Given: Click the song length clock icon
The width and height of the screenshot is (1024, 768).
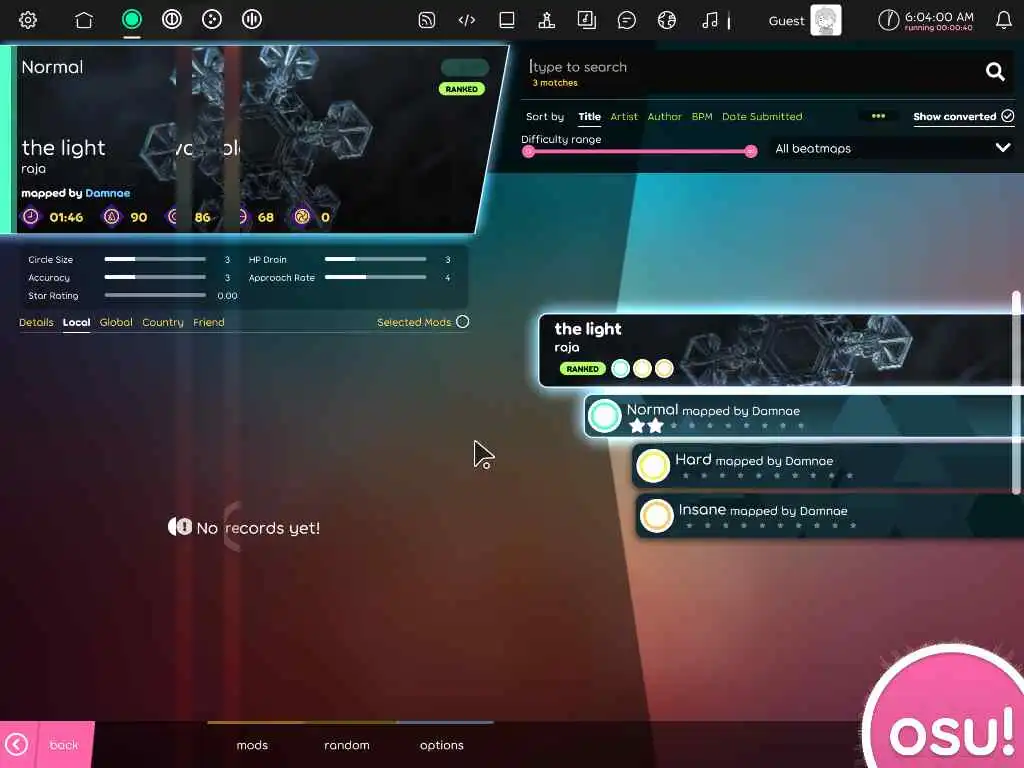Looking at the screenshot, I should (x=31, y=216).
